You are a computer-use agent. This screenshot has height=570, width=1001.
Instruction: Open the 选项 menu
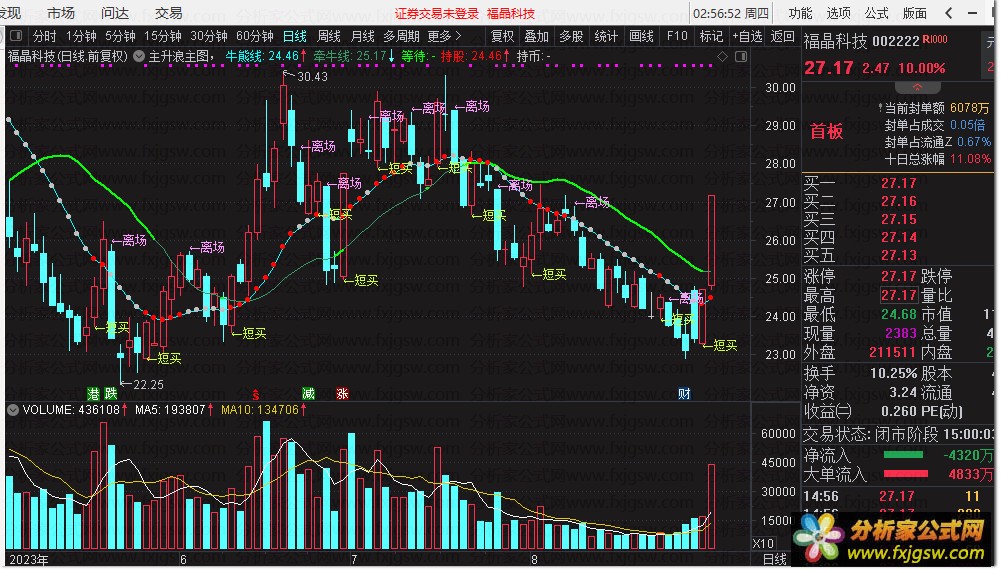(838, 13)
